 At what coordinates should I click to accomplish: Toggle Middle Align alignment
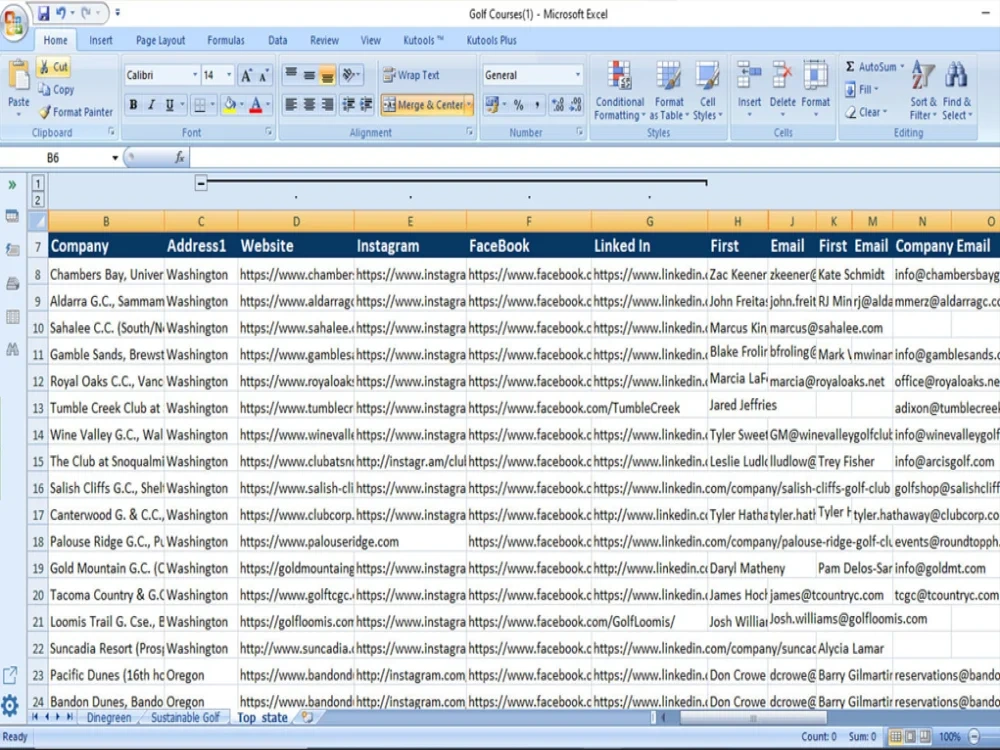(309, 75)
